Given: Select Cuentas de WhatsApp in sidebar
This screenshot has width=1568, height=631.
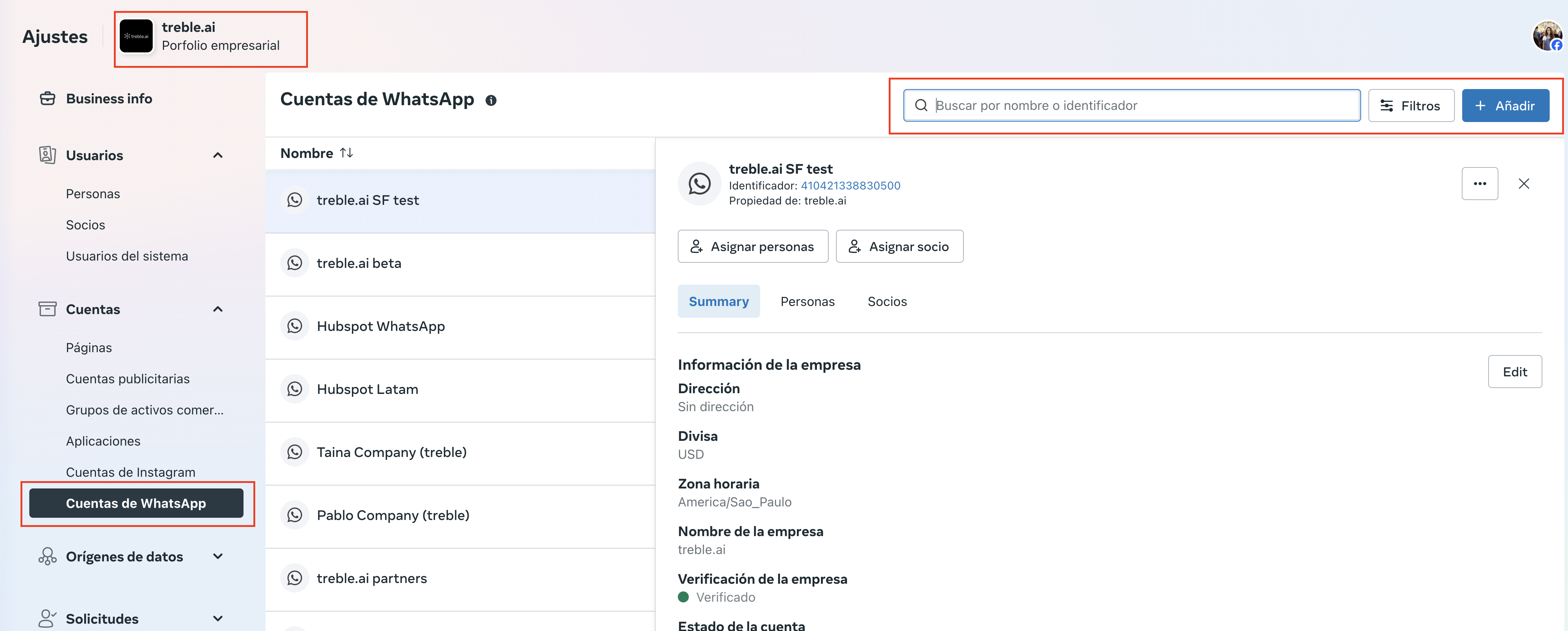Looking at the screenshot, I should coord(136,503).
